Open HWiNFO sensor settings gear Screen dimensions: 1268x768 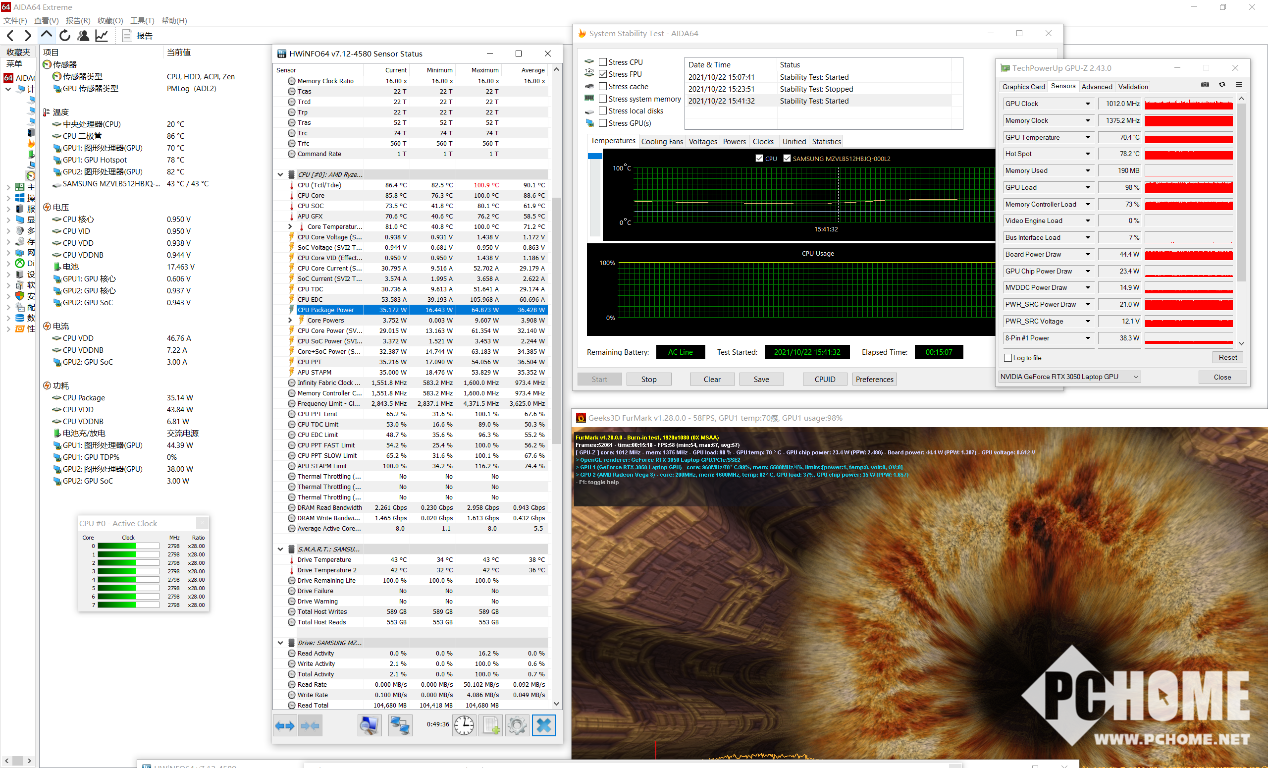point(517,725)
